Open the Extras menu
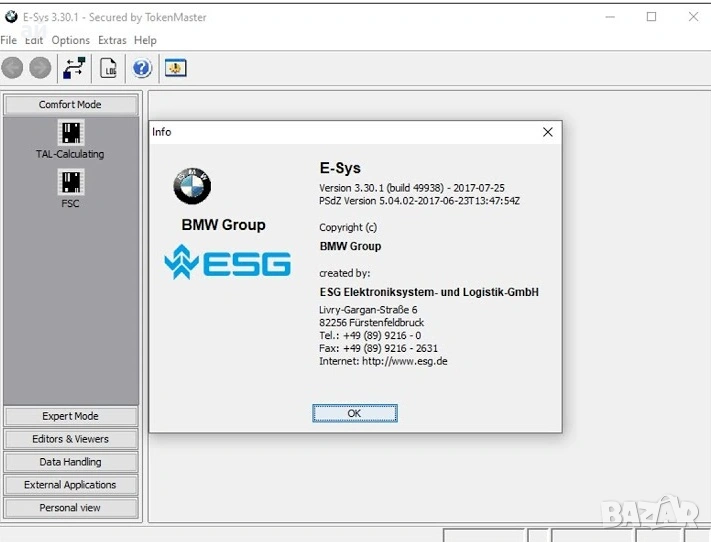 click(112, 40)
